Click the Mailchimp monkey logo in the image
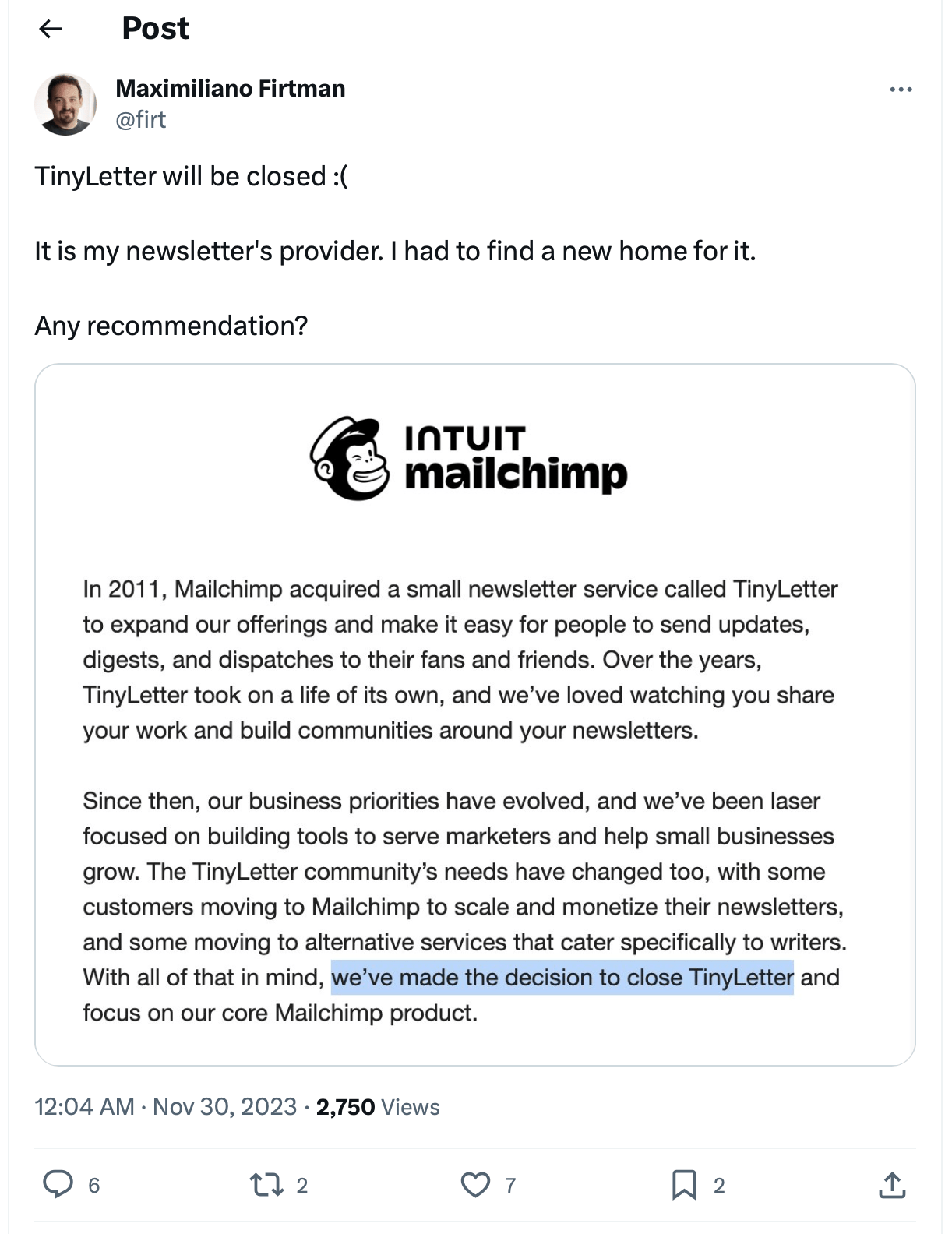 pos(352,458)
